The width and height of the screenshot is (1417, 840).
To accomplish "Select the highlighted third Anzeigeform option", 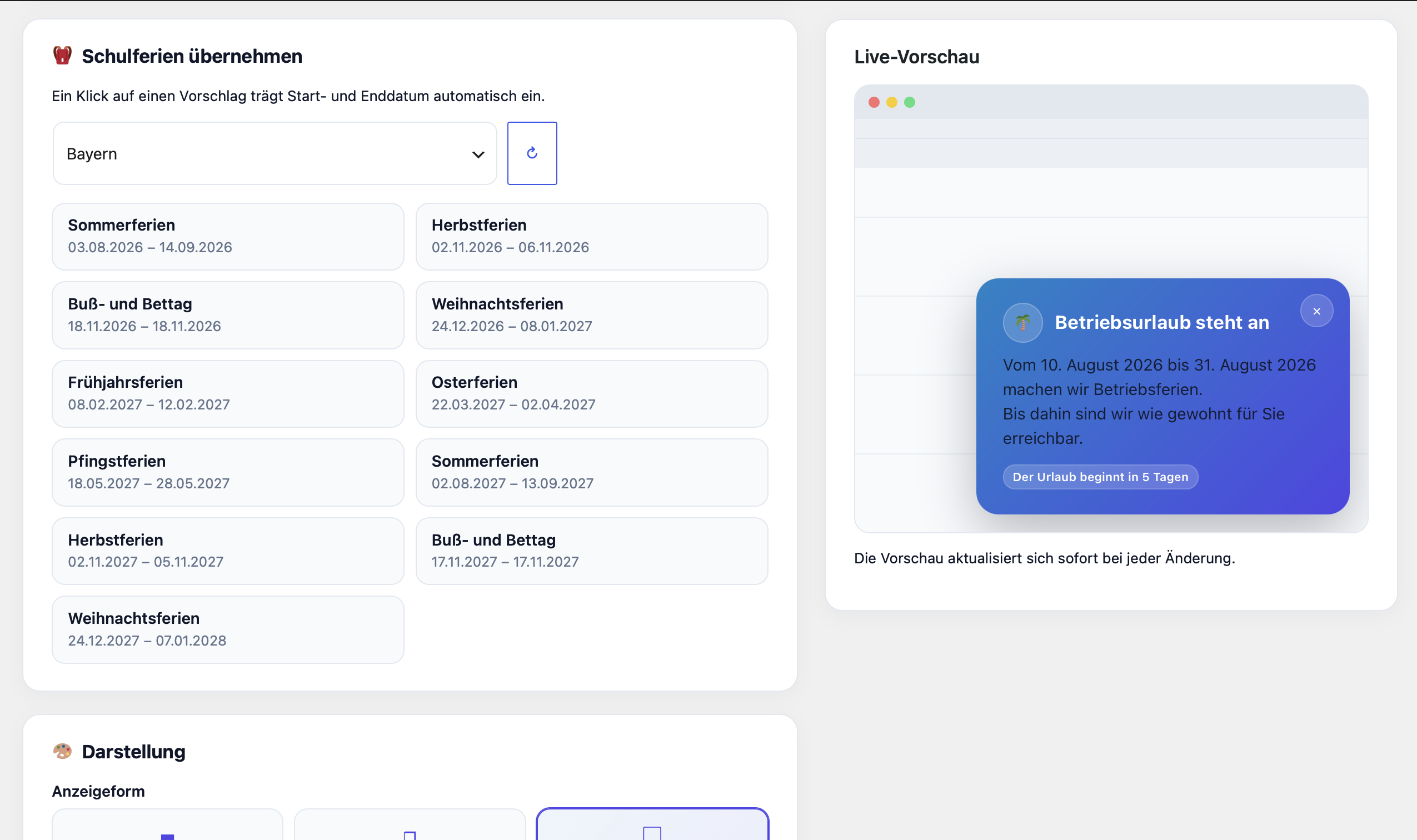I will (652, 824).
